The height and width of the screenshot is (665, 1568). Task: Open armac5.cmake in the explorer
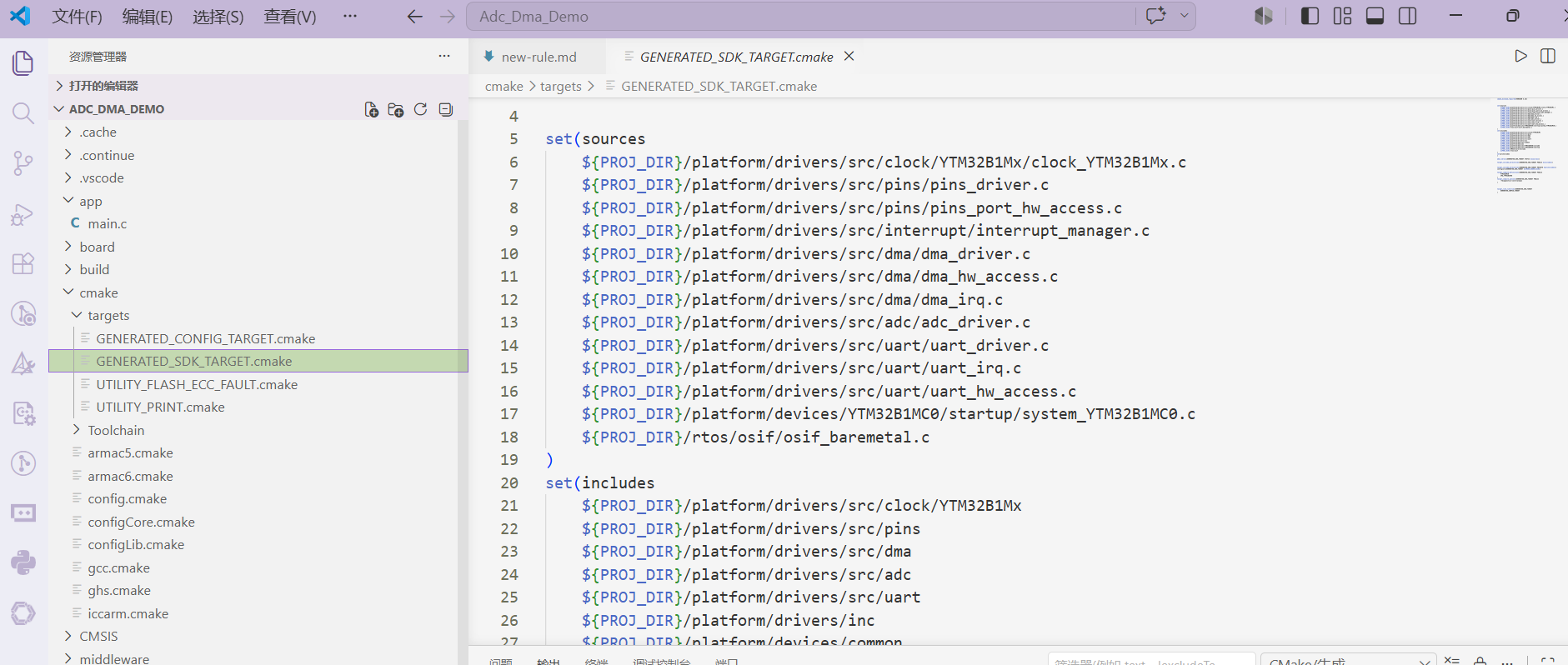130,453
